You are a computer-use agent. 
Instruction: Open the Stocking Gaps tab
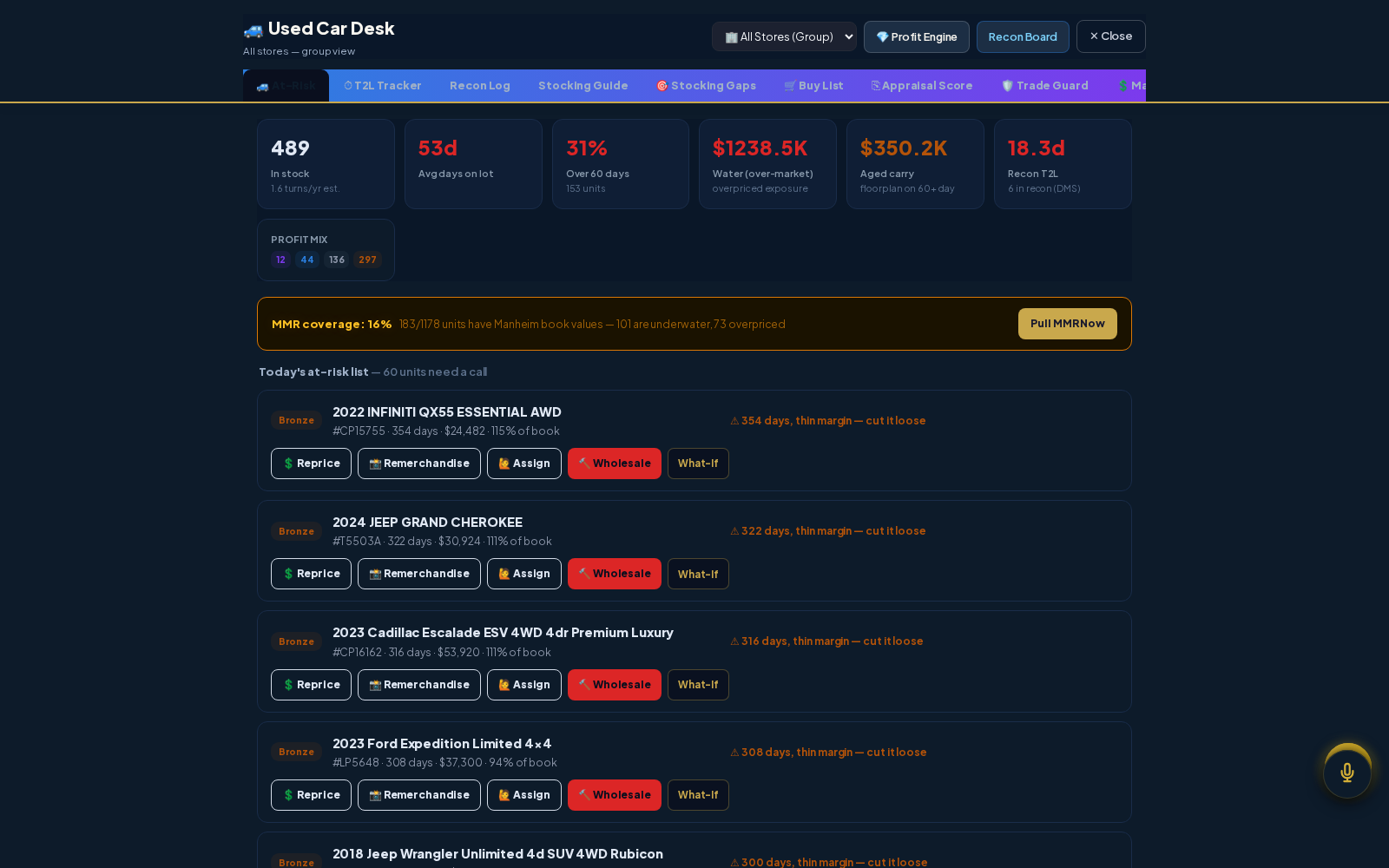point(706,86)
